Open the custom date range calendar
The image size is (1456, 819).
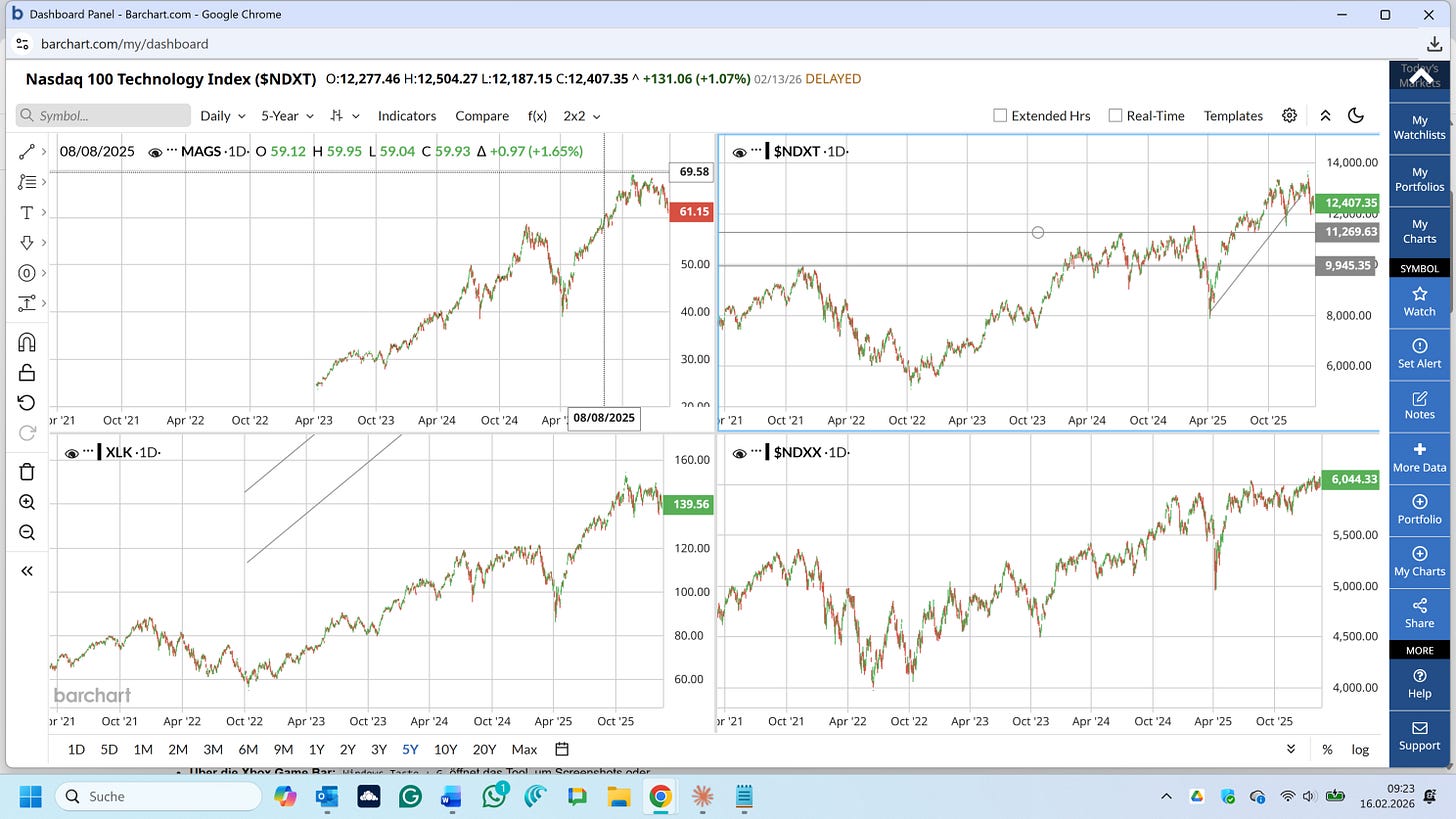(562, 749)
